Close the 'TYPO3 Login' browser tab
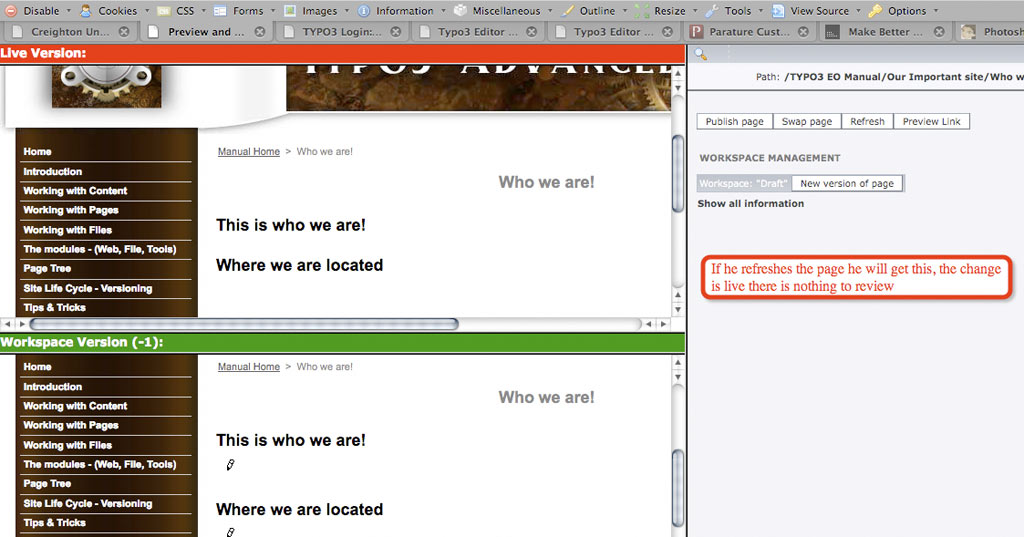 pos(394,32)
